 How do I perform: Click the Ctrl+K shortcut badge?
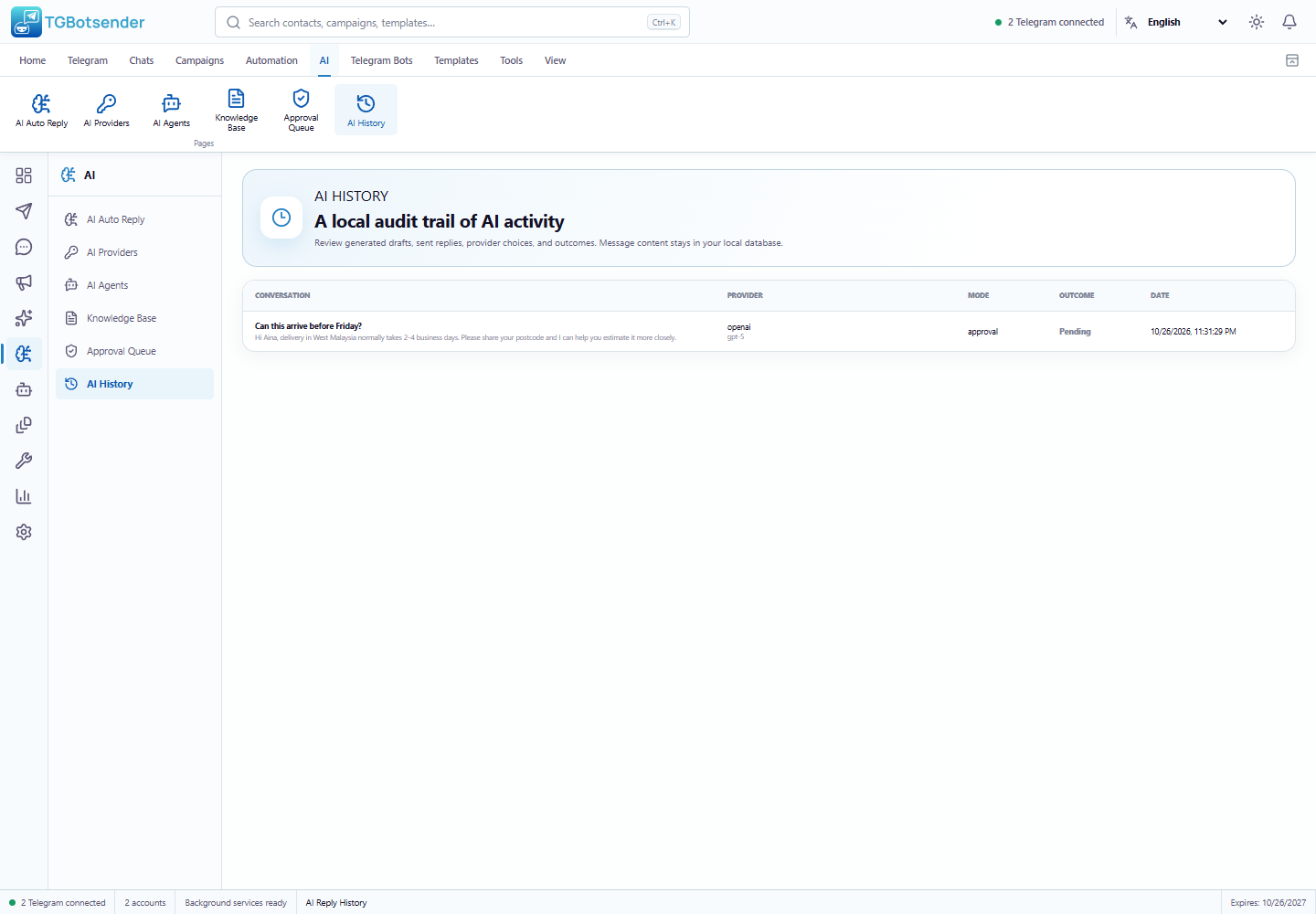point(664,22)
